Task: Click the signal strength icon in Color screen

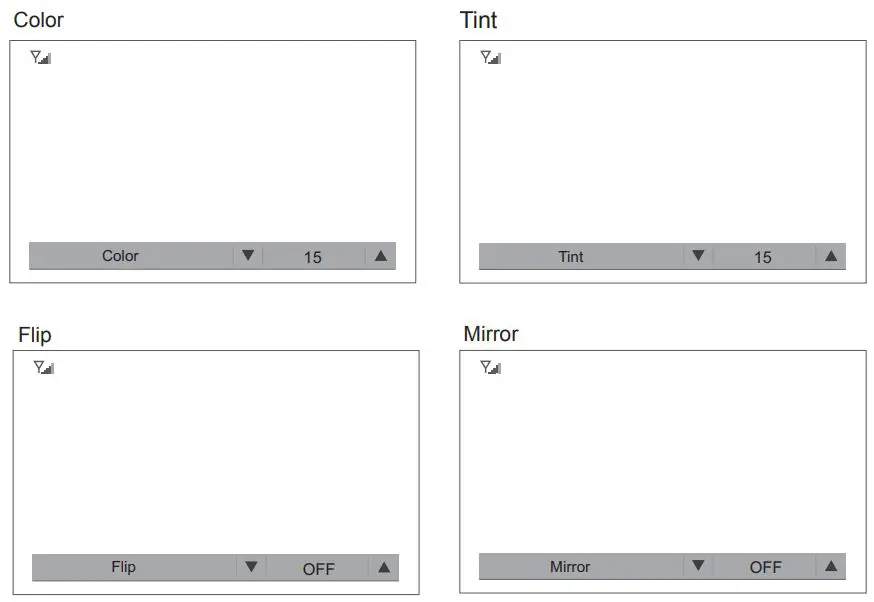Action: coord(41,58)
